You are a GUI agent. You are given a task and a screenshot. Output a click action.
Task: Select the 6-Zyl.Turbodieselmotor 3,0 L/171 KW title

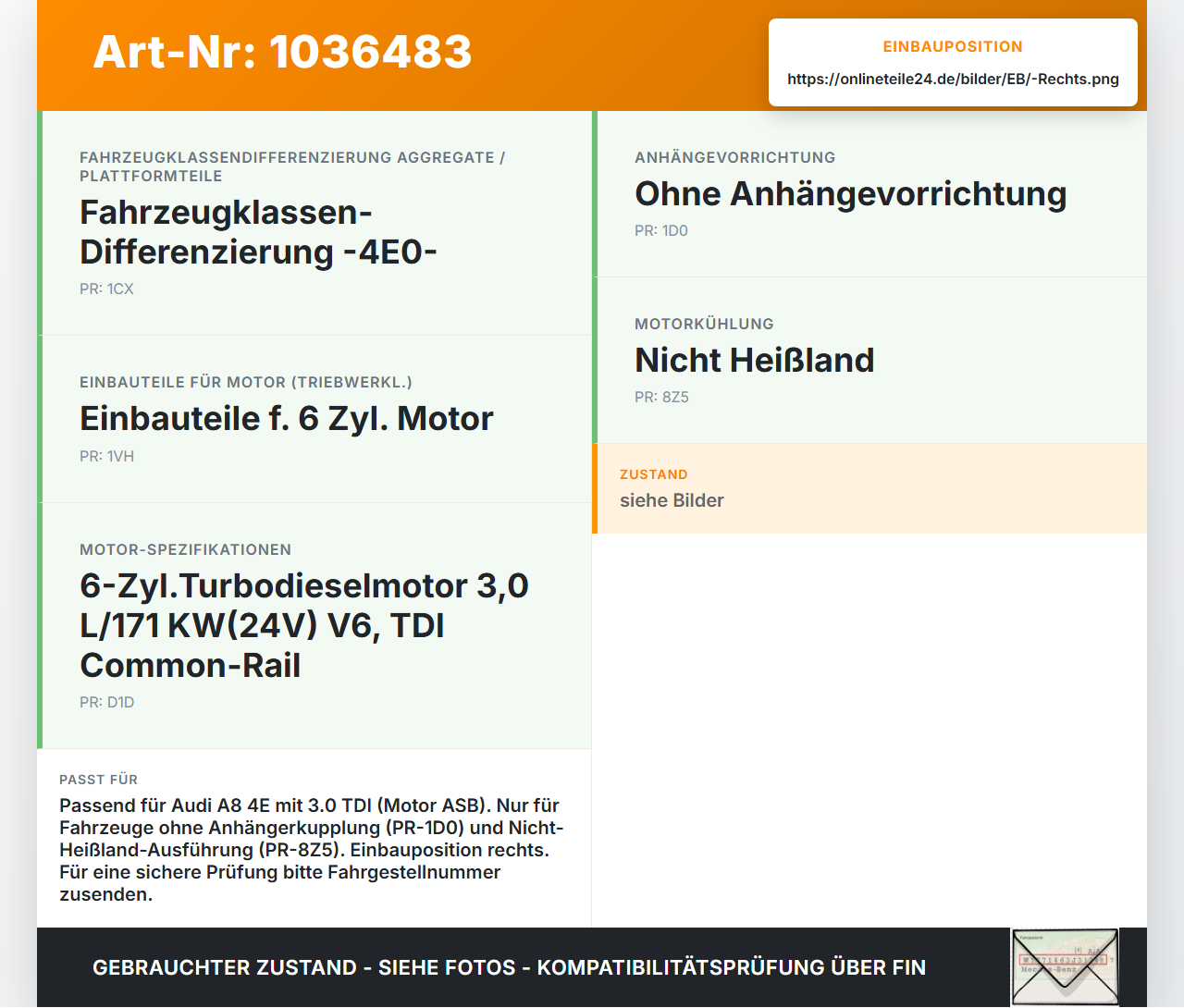304,625
